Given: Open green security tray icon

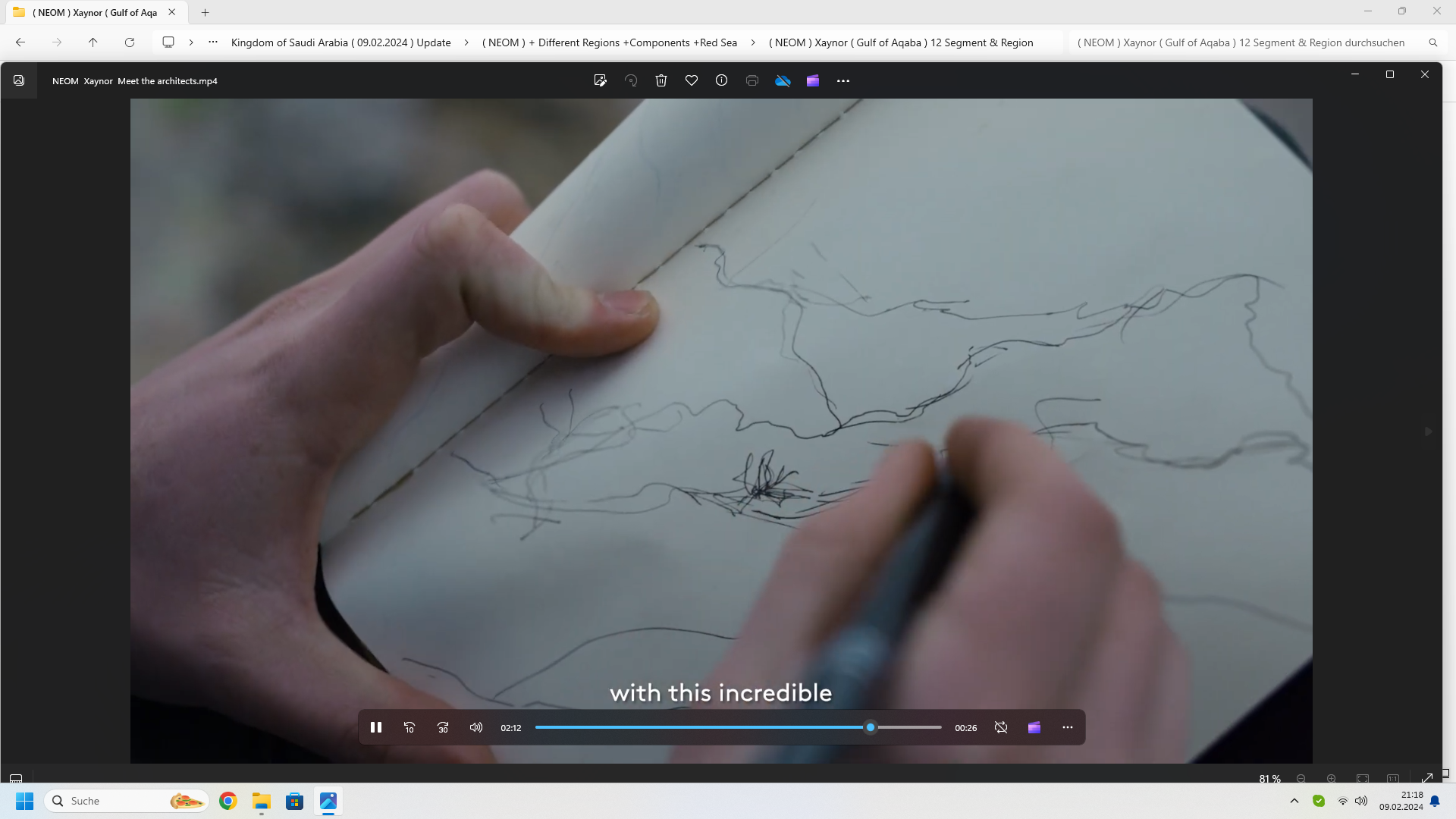Looking at the screenshot, I should click(1319, 801).
